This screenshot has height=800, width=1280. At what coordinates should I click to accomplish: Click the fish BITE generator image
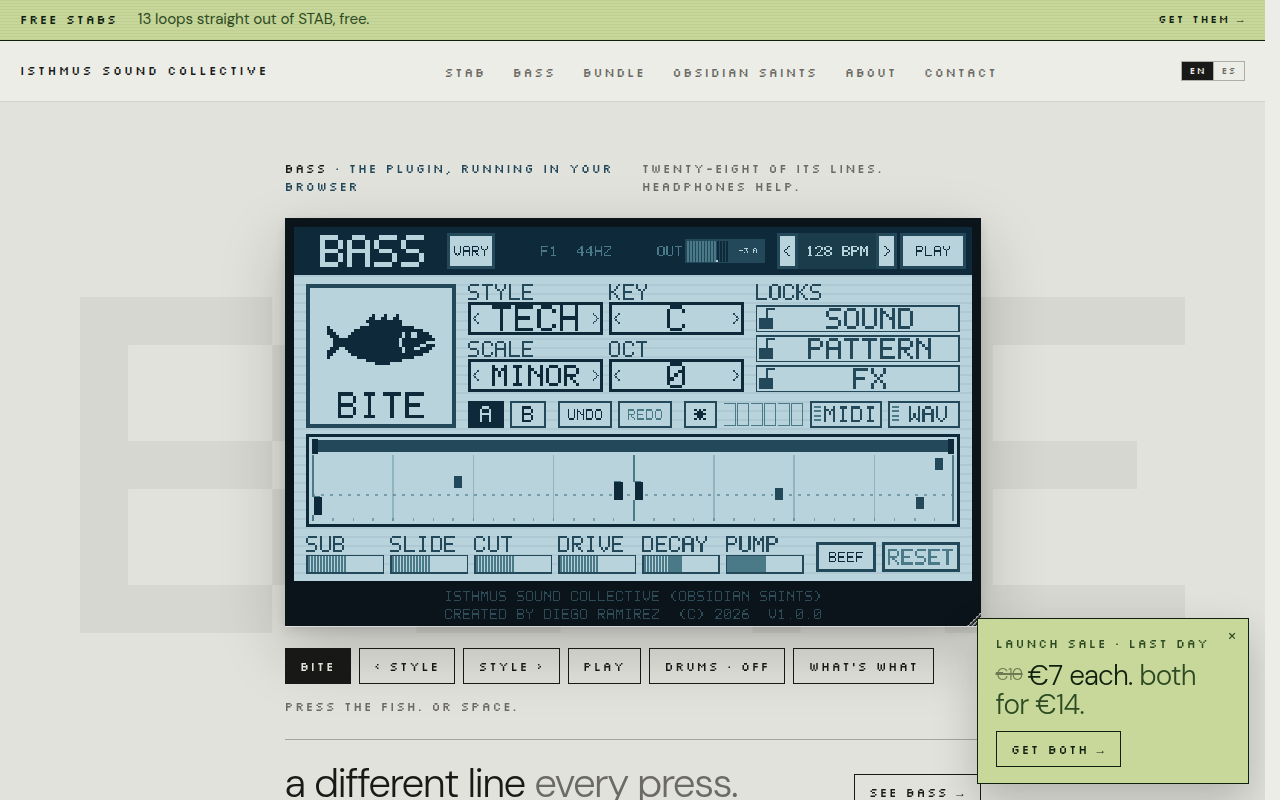point(381,356)
